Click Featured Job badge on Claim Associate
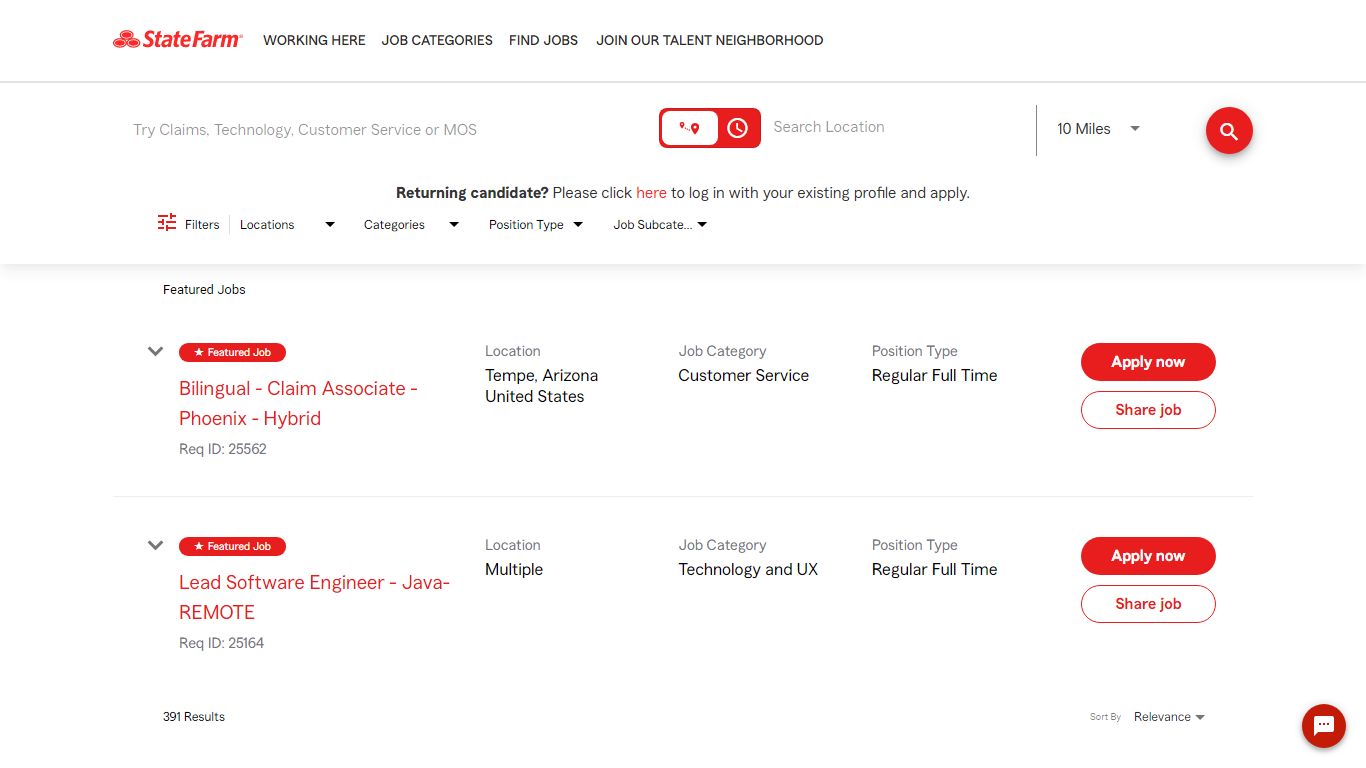1366x768 pixels. (x=232, y=352)
